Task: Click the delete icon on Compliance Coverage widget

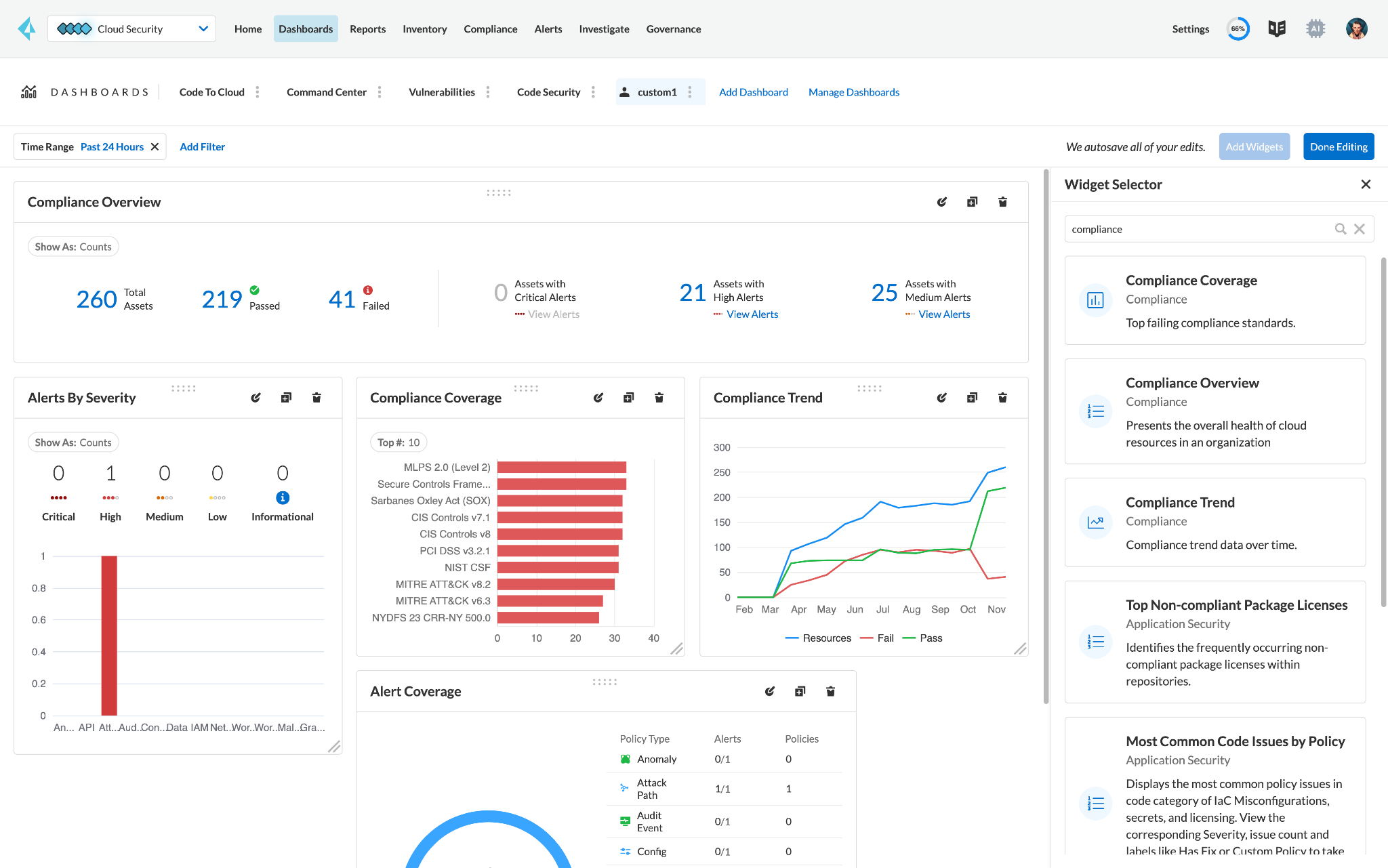Action: [x=659, y=397]
